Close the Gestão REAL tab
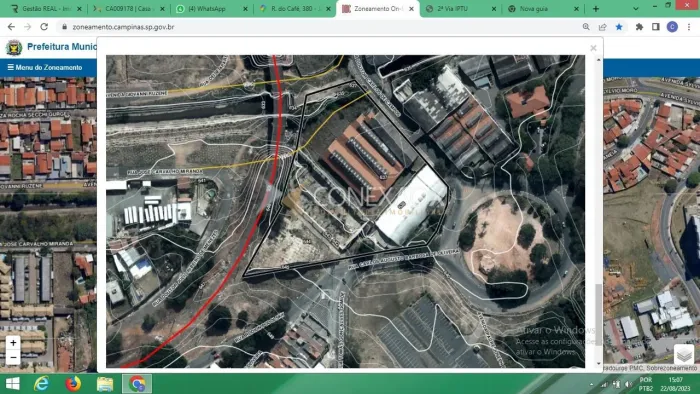 tap(79, 8)
